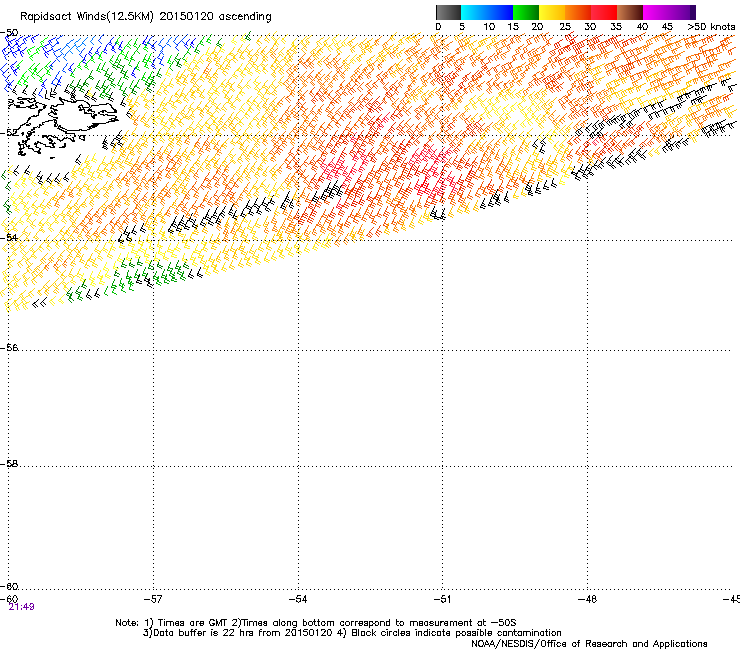Click the orange 25-30 knots legend swatch

pos(578,12)
